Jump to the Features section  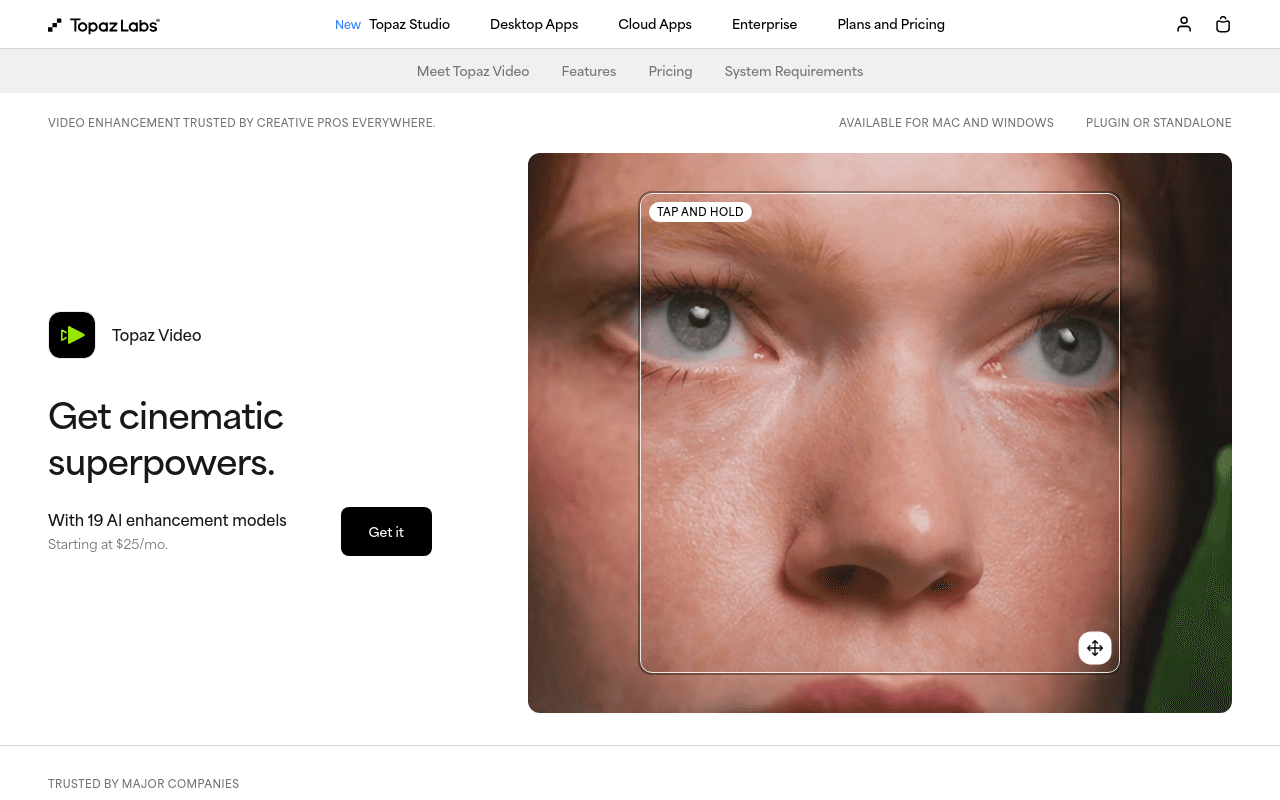click(589, 71)
